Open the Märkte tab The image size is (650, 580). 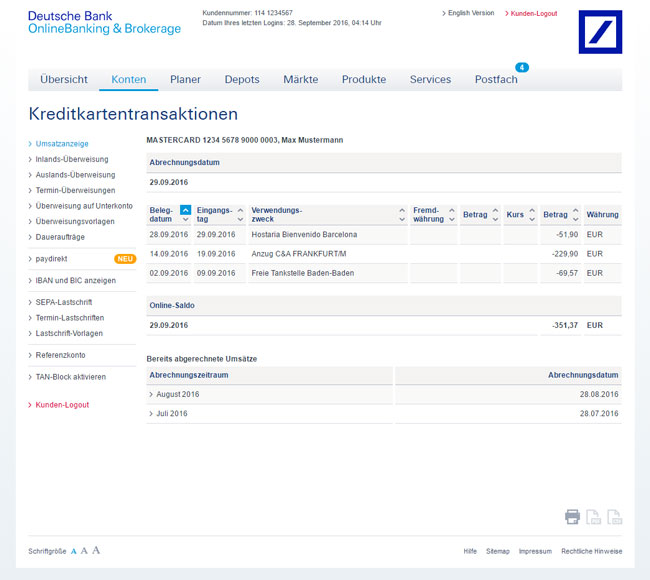point(301,79)
